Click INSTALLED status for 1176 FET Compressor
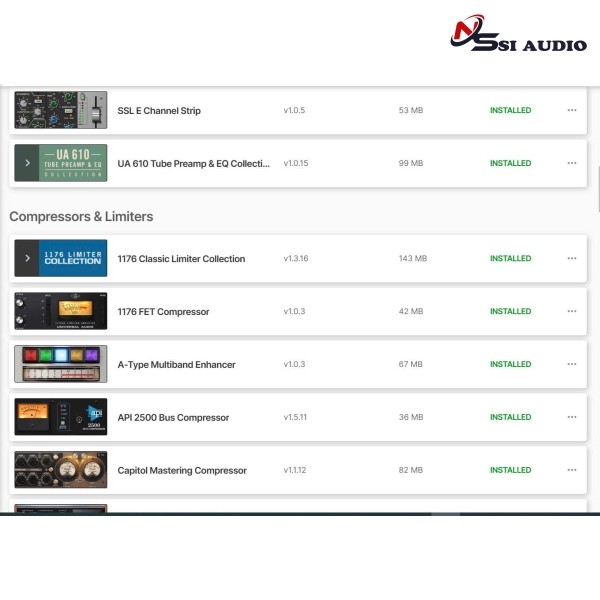Image resolution: width=600 pixels, height=600 pixels. click(510, 311)
